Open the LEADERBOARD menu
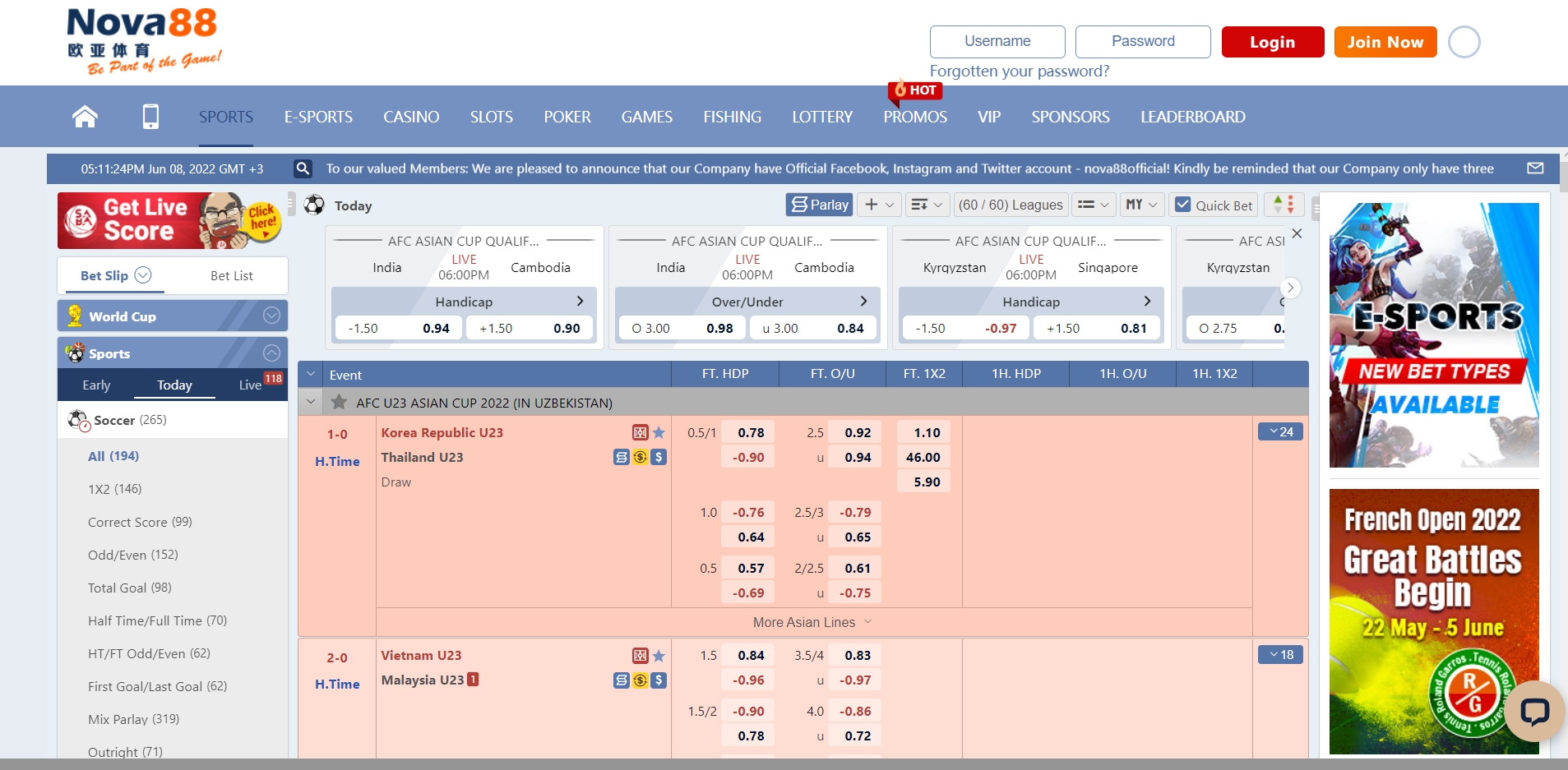 (1193, 117)
